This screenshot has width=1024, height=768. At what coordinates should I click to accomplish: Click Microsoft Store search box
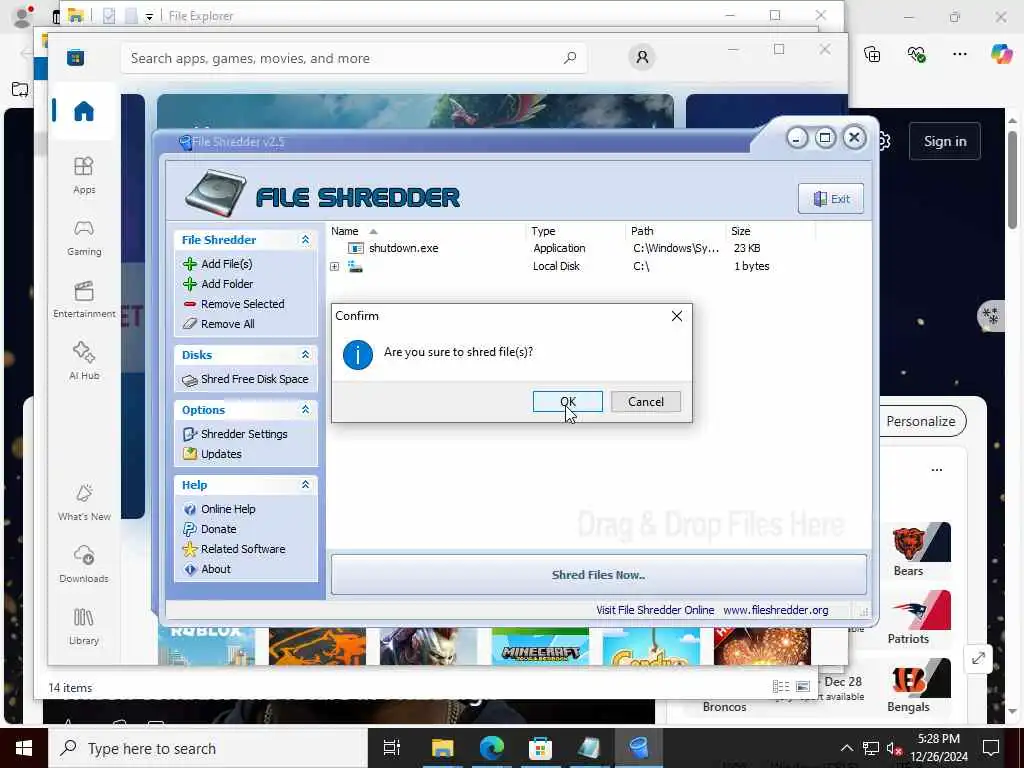pos(353,58)
